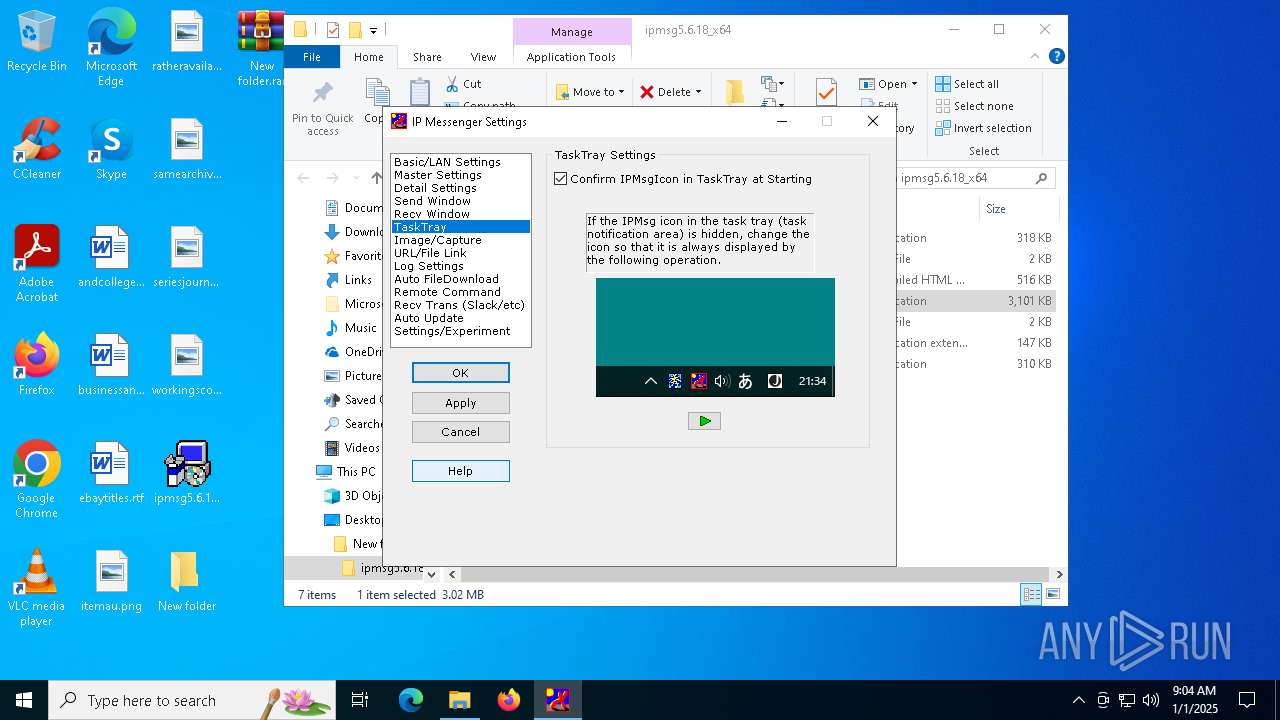Select New folder on desktop
Image resolution: width=1280 pixels, height=720 pixels.
[186, 581]
